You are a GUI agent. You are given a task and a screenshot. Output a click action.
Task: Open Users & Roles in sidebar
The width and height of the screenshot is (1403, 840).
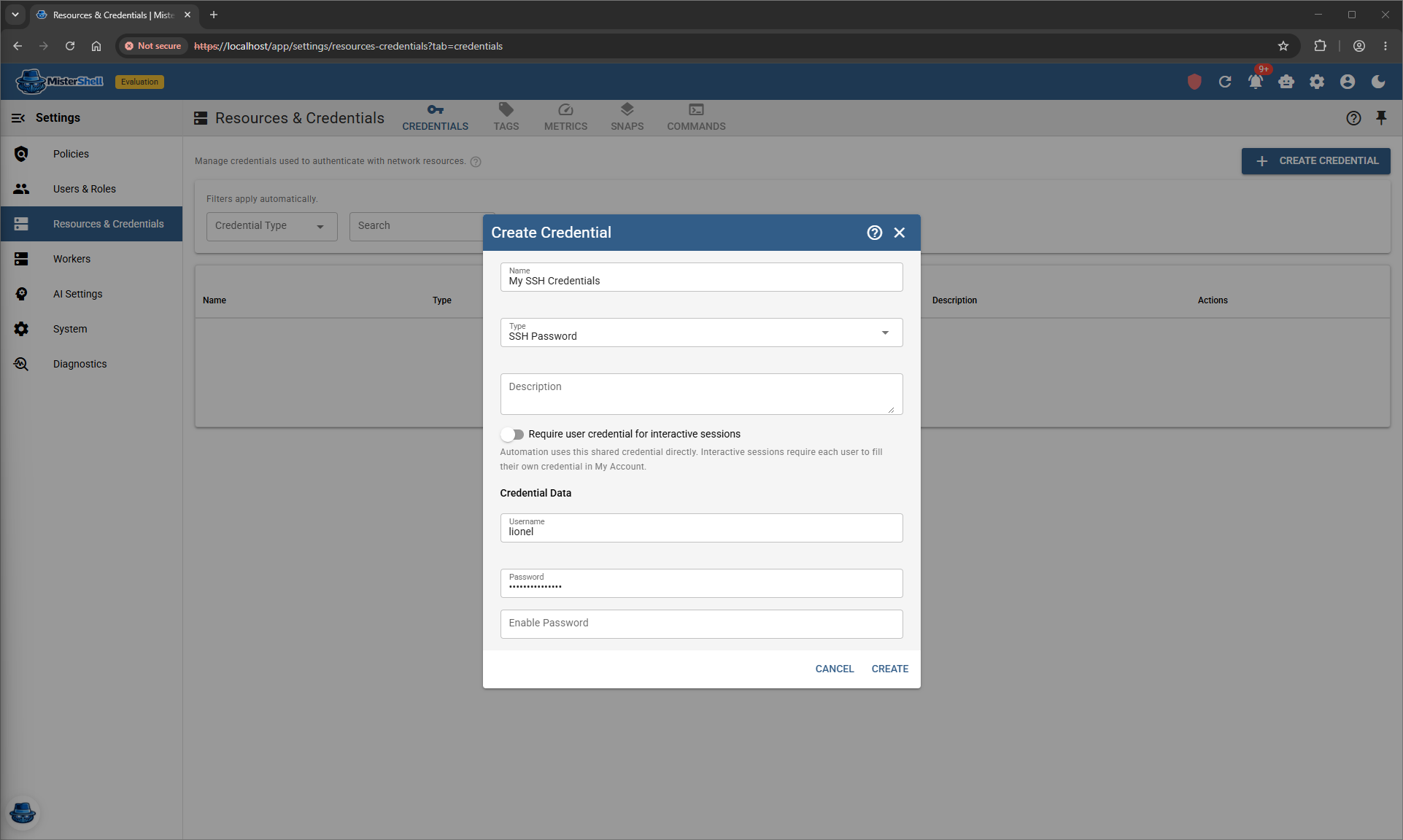pyautogui.click(x=91, y=189)
